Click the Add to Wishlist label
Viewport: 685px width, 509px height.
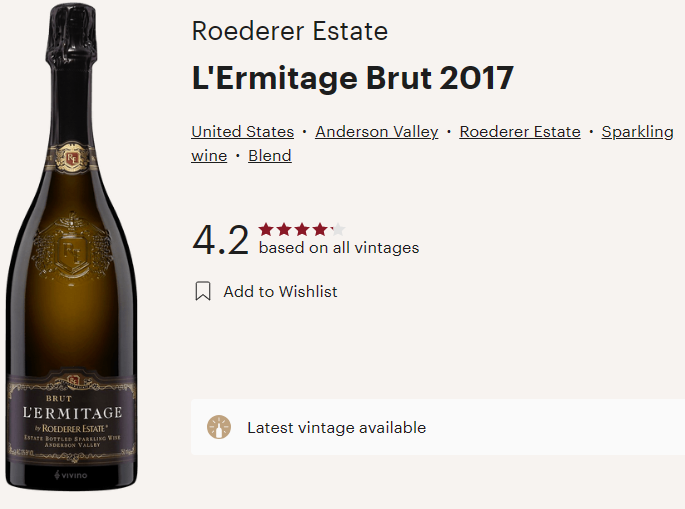280,291
